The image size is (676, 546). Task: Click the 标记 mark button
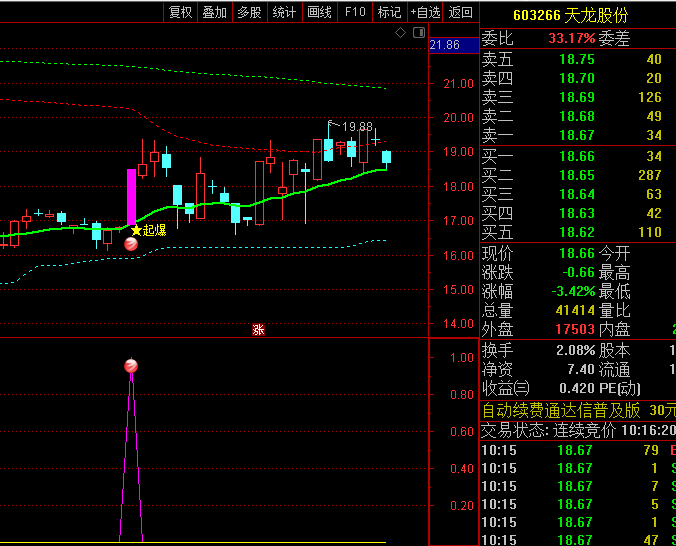389,12
